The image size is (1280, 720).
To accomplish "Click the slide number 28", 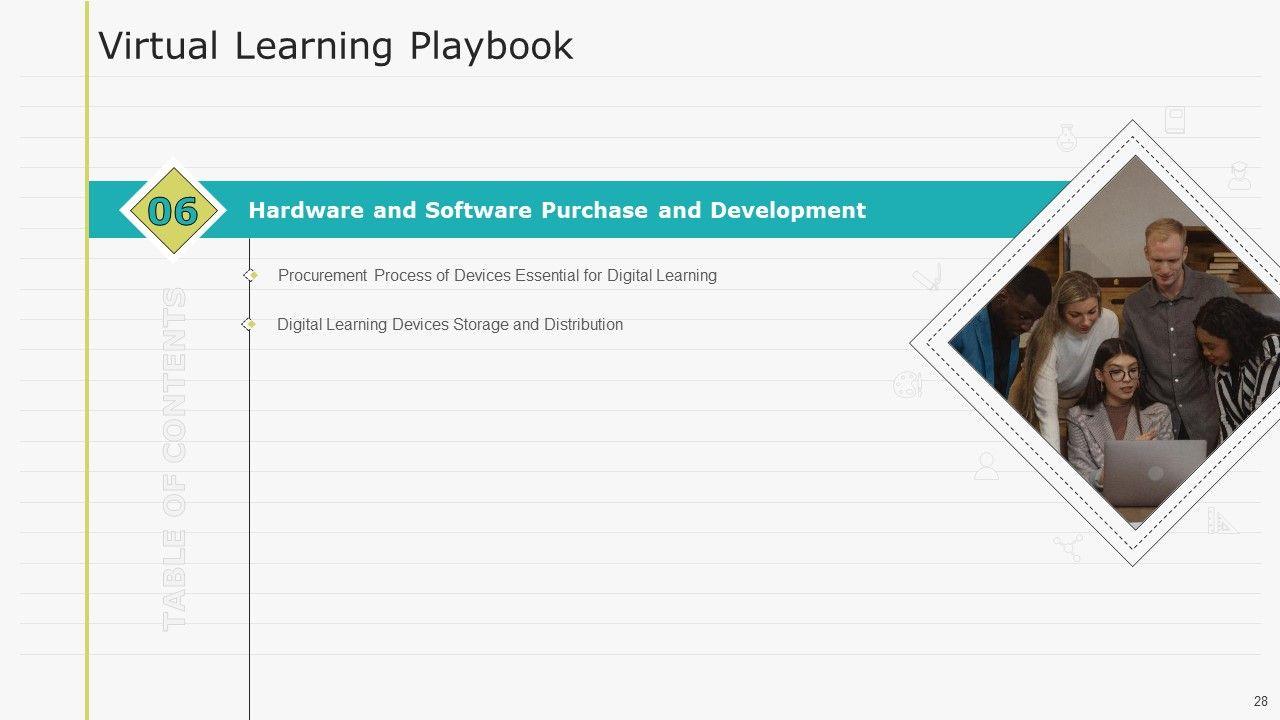I will click(x=1260, y=701).
